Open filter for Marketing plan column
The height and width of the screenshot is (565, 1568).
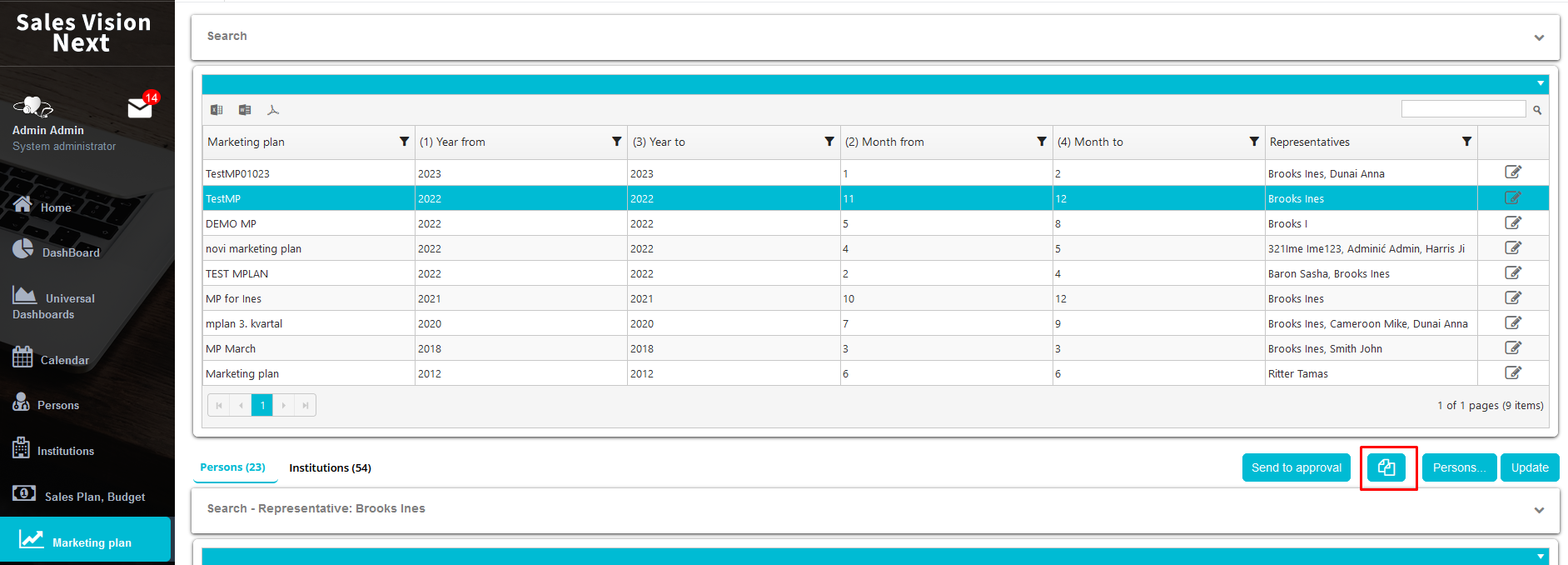(x=404, y=142)
